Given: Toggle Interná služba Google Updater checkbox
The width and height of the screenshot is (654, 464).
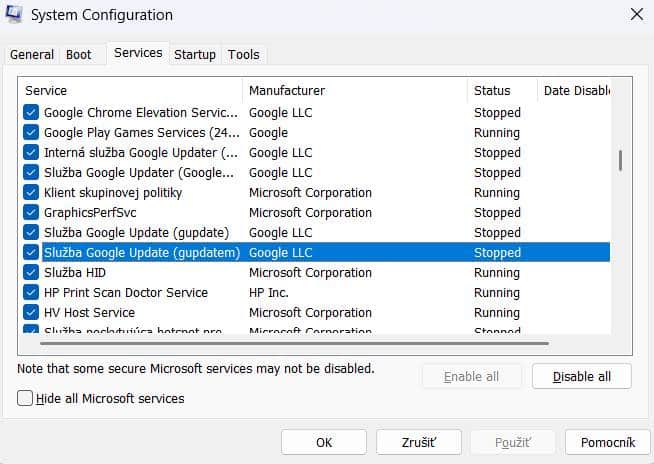Looking at the screenshot, I should point(31,152).
